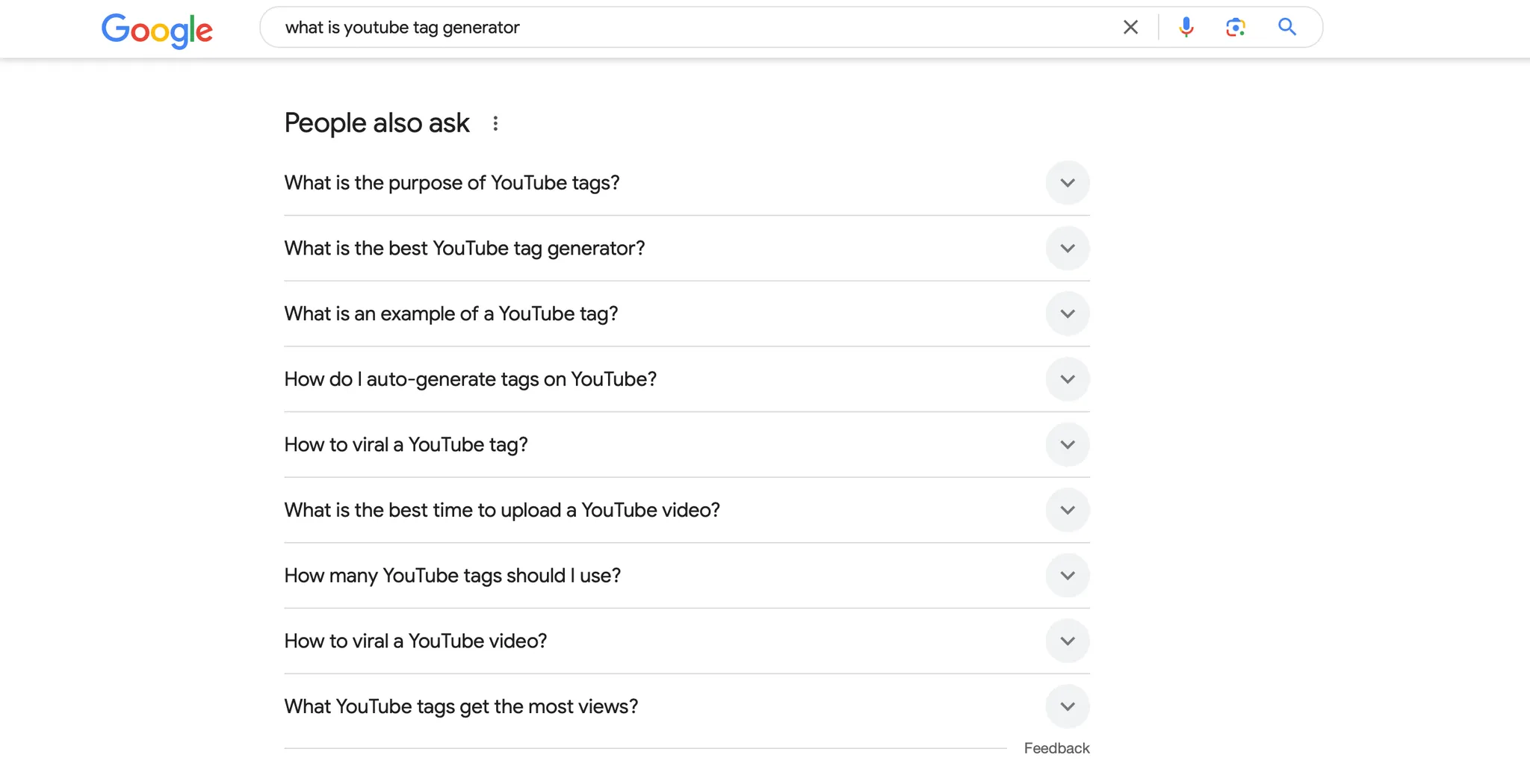Click the Google logo
Image resolution: width=1530 pixels, height=784 pixels.
click(x=157, y=30)
